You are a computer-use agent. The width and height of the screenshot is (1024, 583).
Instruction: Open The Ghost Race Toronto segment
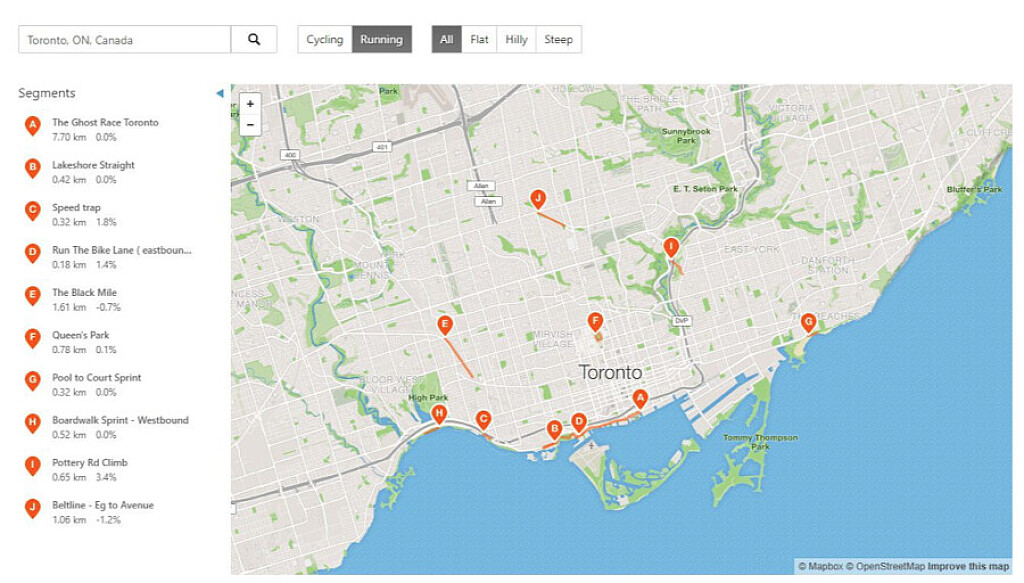(x=105, y=122)
